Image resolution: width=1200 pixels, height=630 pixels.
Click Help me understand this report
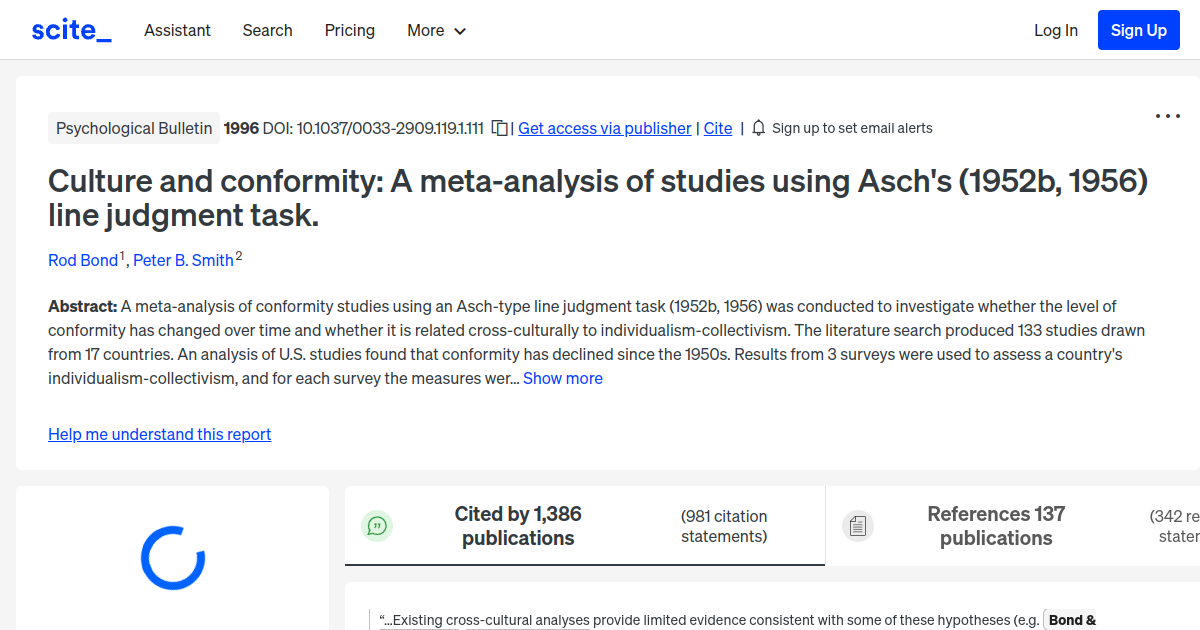(159, 434)
